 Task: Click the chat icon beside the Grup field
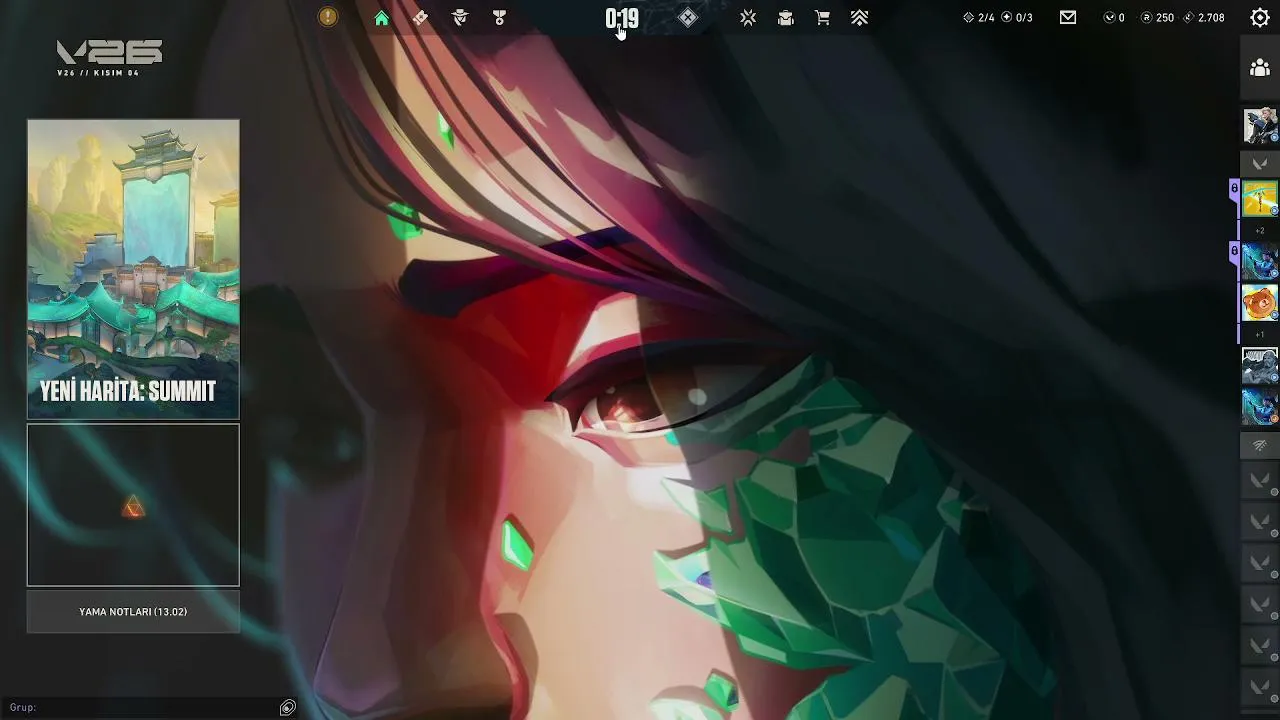288,708
